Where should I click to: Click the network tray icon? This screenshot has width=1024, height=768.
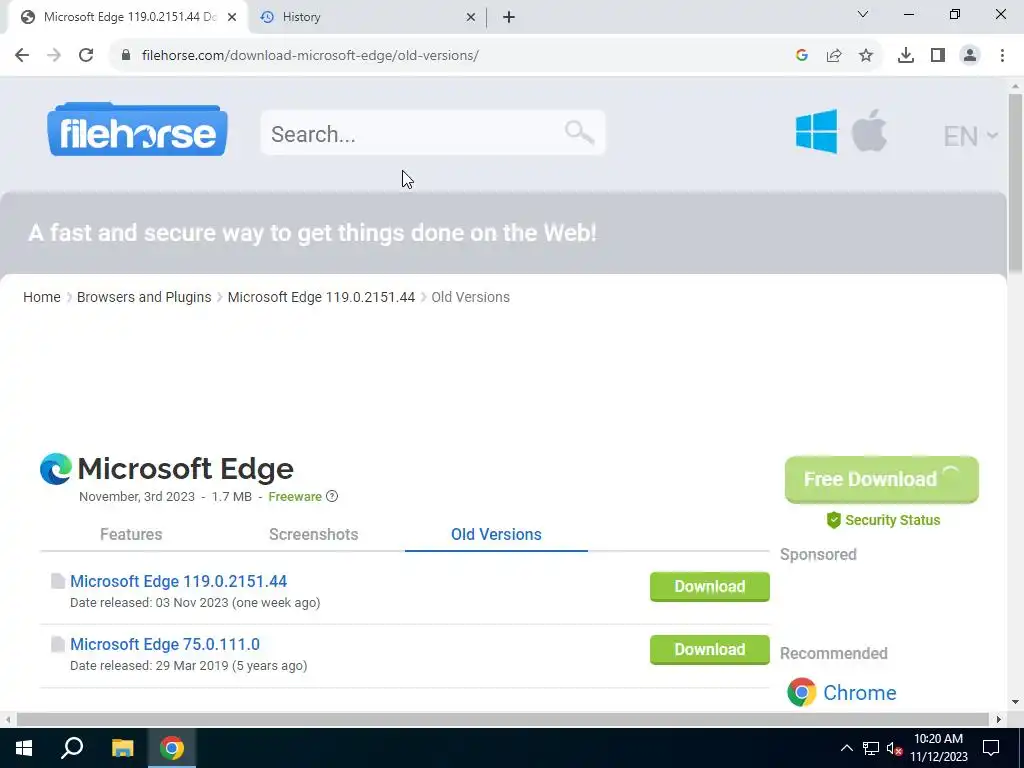click(x=871, y=748)
